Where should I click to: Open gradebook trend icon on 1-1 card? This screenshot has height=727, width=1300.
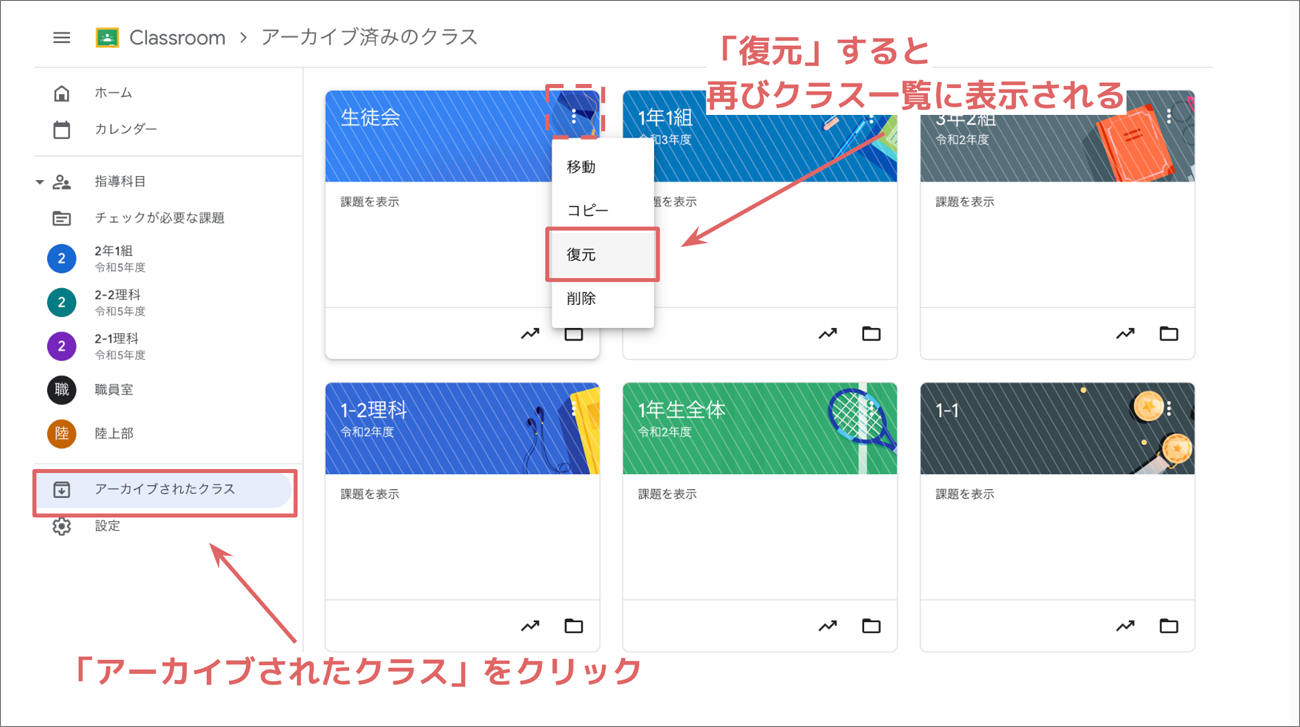[1125, 626]
